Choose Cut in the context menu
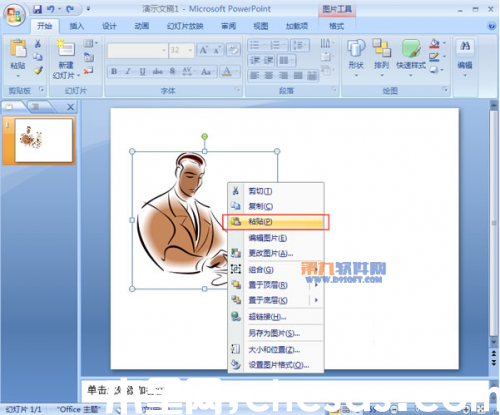 276,191
